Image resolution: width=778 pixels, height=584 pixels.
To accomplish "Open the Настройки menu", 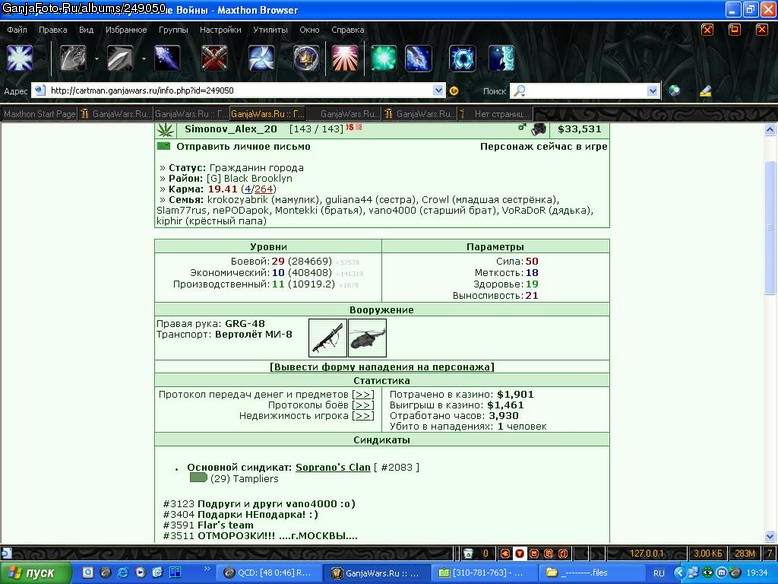I will point(220,30).
